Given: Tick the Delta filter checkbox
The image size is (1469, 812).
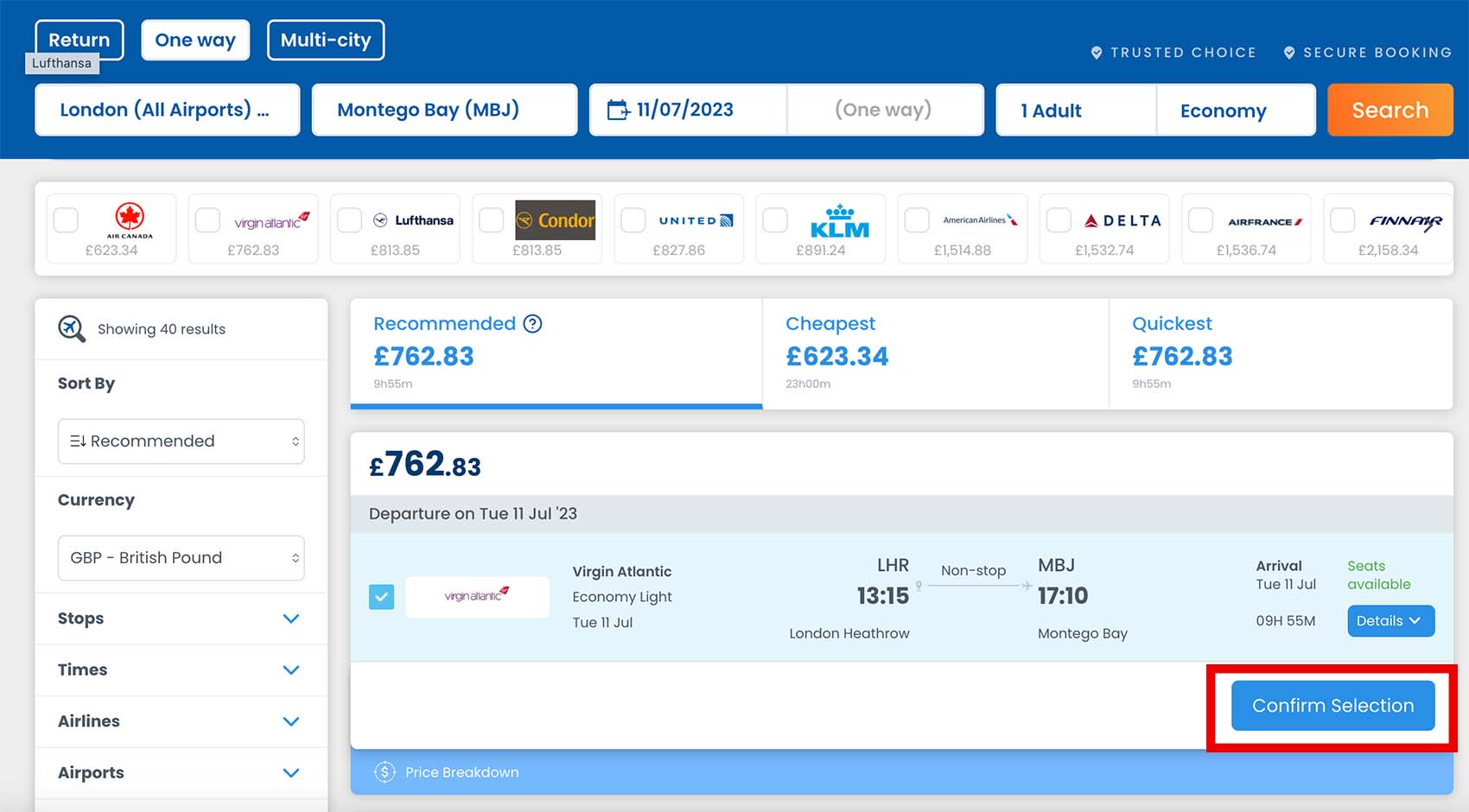Looking at the screenshot, I should point(1059,220).
